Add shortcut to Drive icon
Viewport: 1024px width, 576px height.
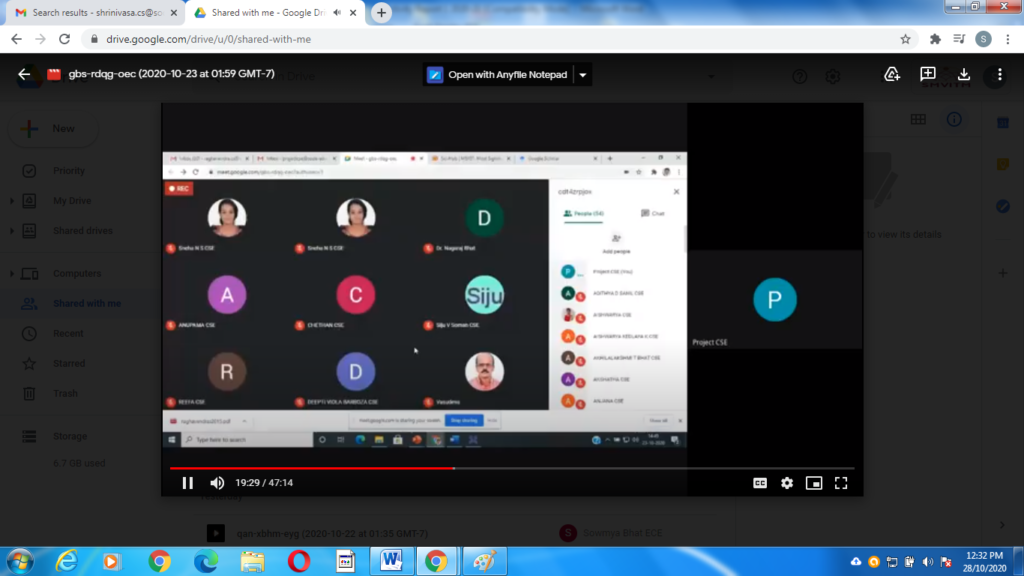(x=892, y=75)
